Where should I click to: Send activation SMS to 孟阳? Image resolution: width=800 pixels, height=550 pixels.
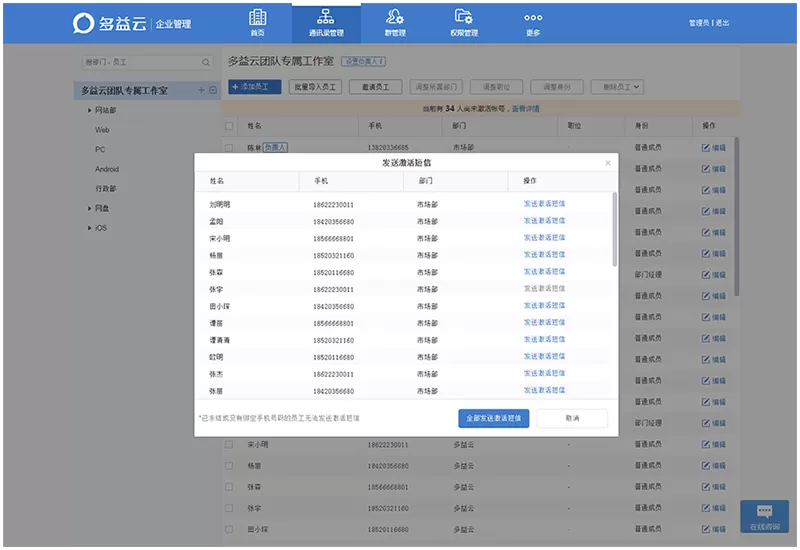[x=544, y=220]
